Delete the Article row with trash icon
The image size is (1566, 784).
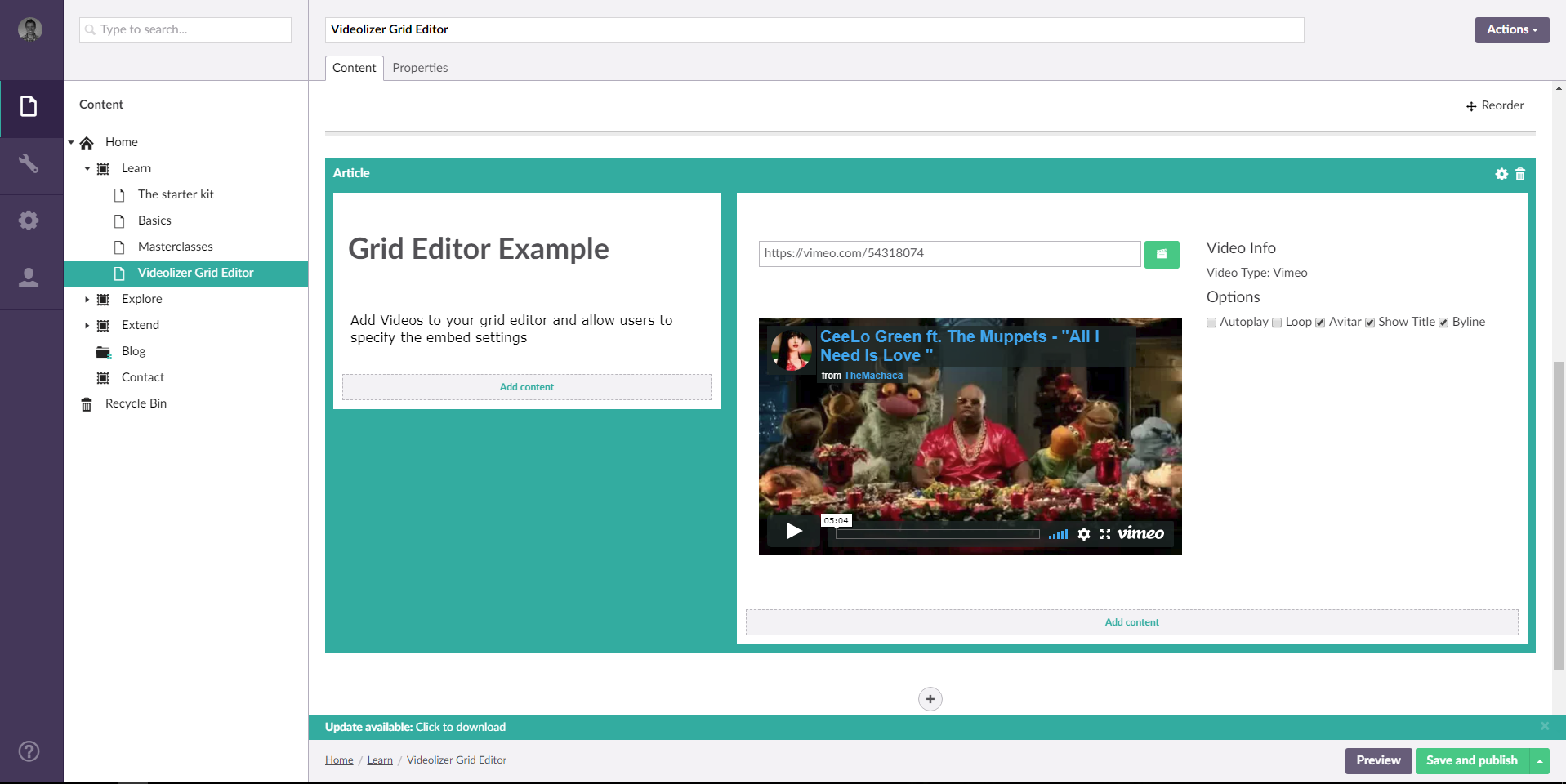click(x=1520, y=174)
